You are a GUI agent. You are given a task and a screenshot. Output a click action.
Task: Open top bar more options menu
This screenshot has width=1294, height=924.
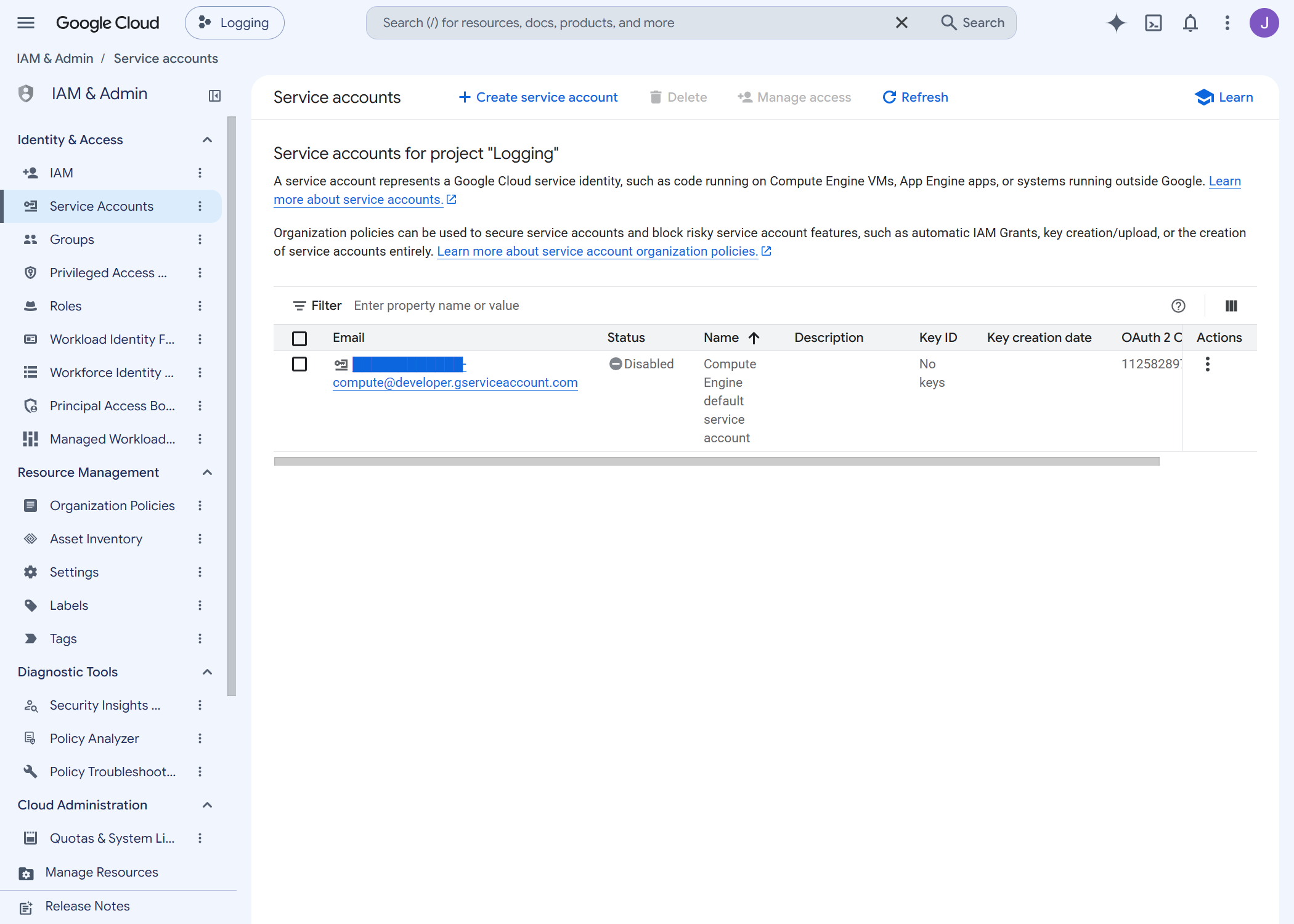coord(1227,23)
